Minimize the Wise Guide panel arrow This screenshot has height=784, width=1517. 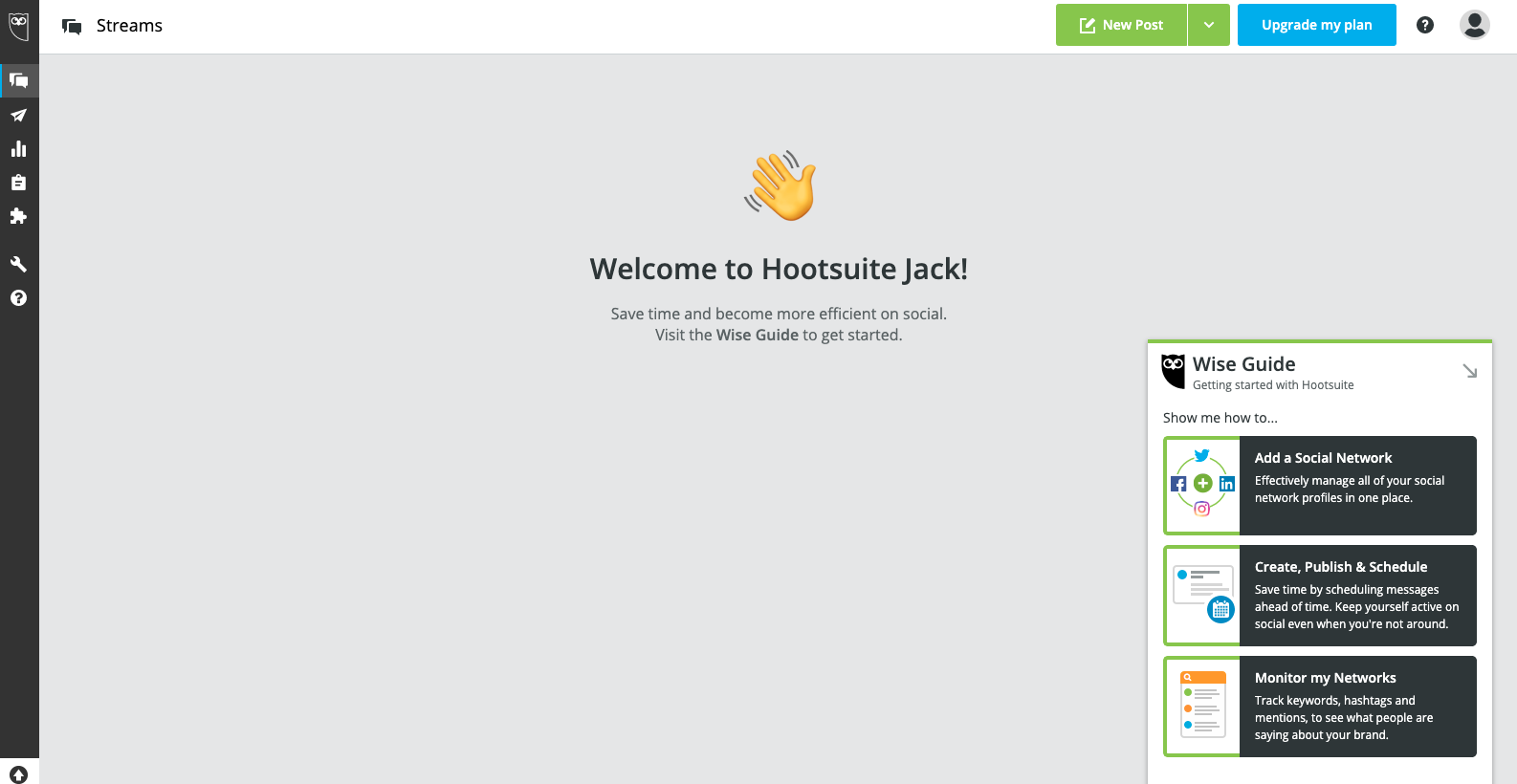(1470, 371)
